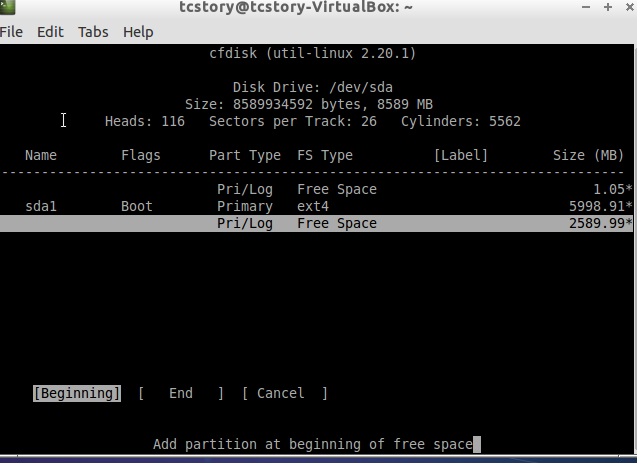Viewport: 637px width, 463px height.
Task: Close the terminal window
Action: pyautogui.click(x=630, y=7)
